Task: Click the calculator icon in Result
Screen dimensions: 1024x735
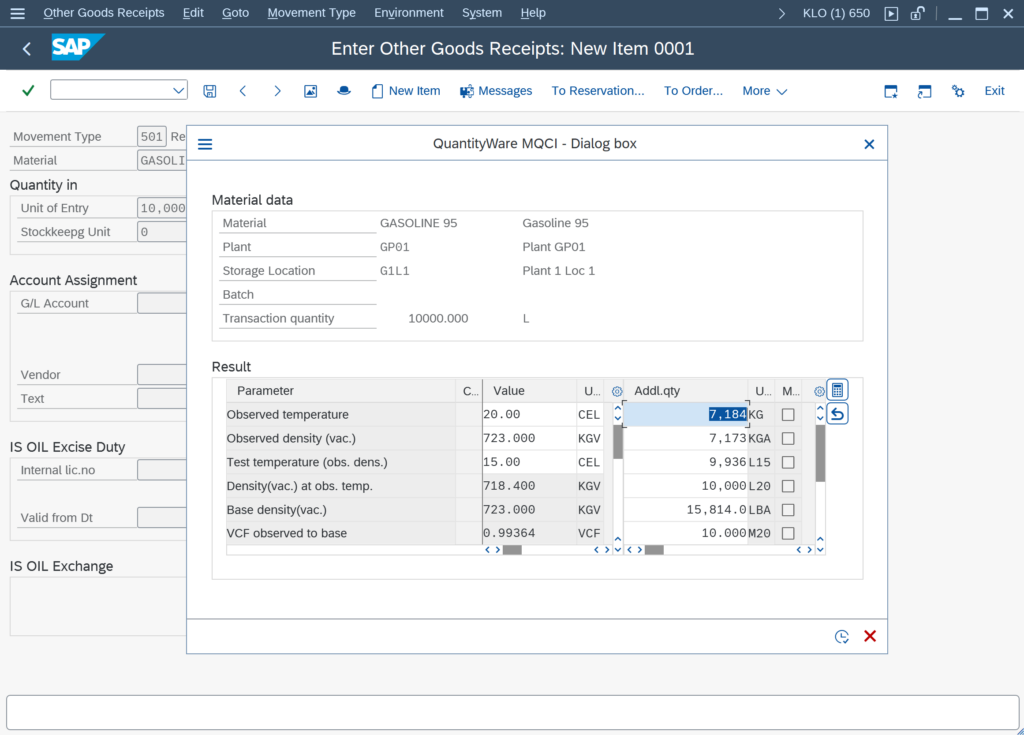Action: (x=837, y=391)
